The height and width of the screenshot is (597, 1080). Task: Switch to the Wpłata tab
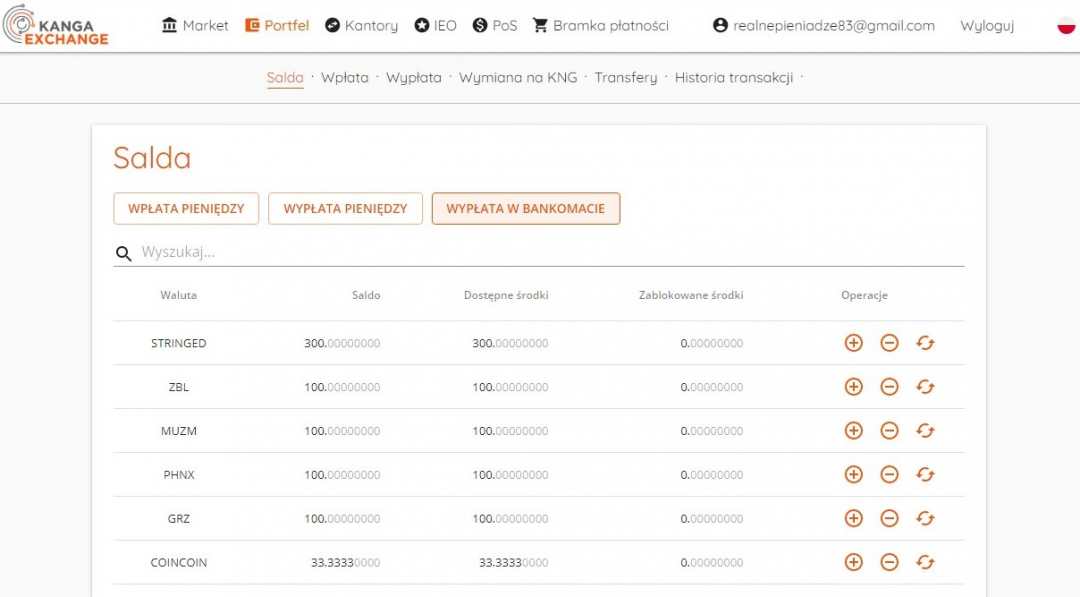click(x=344, y=77)
